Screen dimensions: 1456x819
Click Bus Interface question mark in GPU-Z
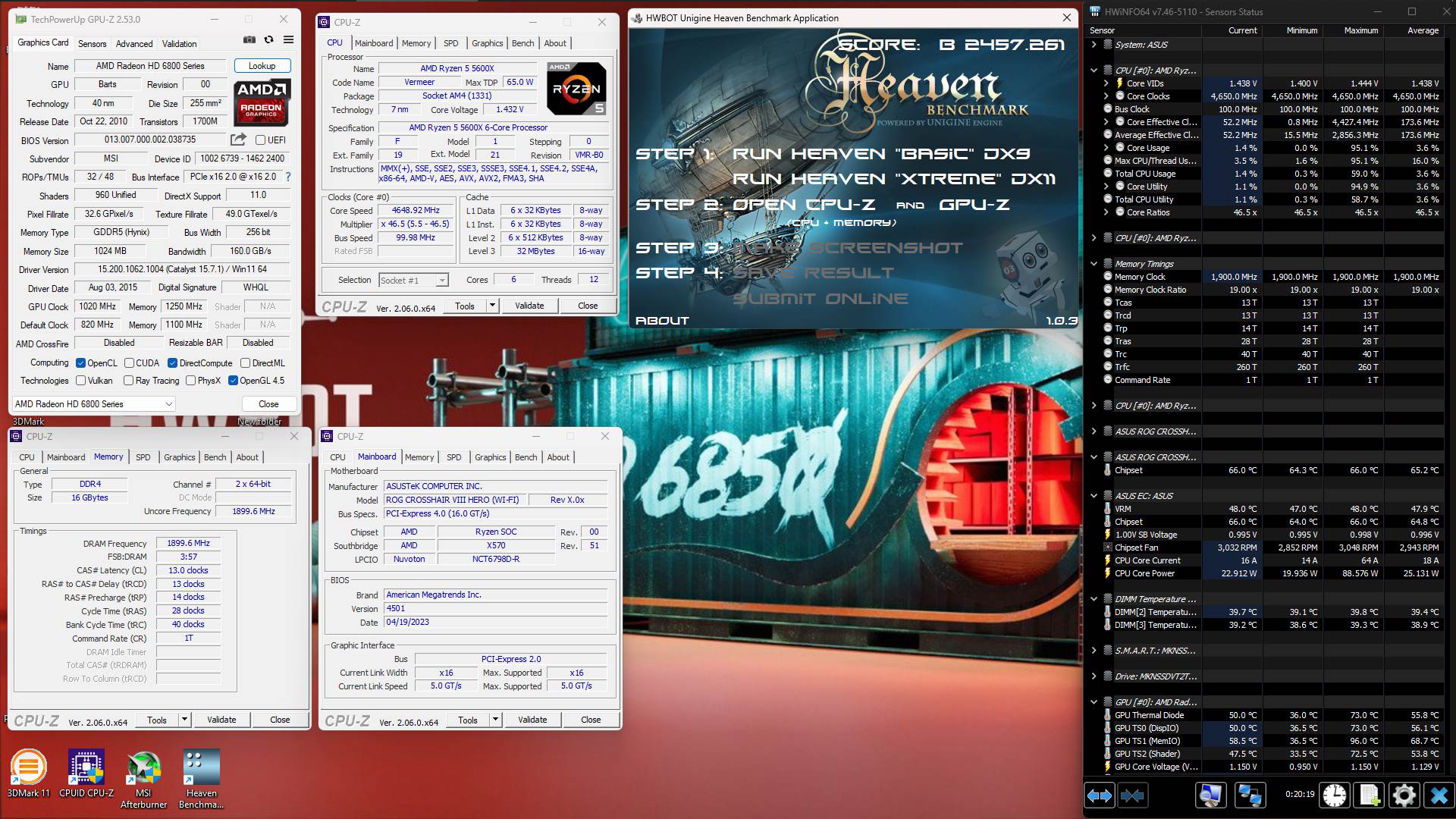(287, 177)
